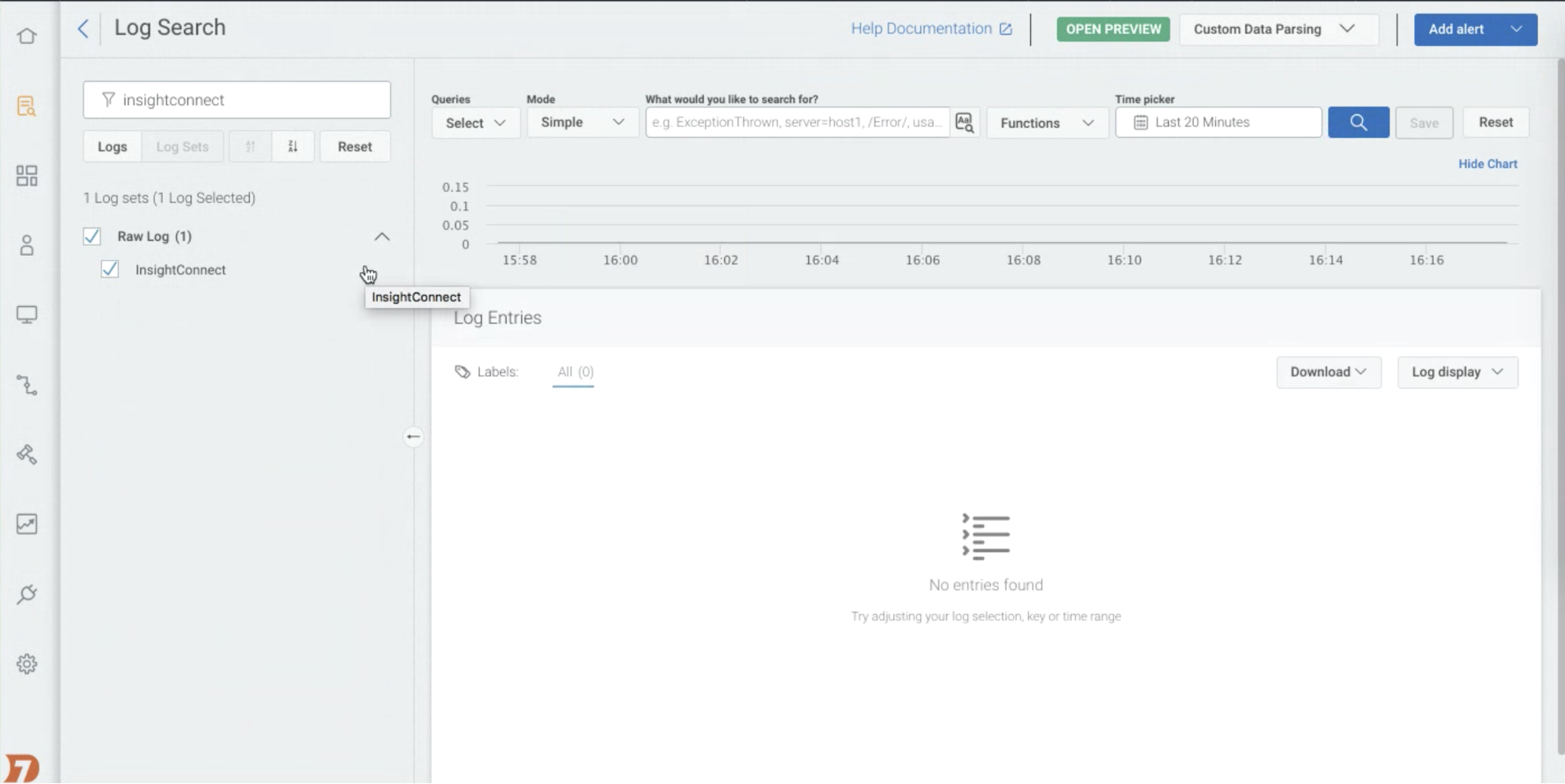Open the Assets monitor icon

coord(27,315)
